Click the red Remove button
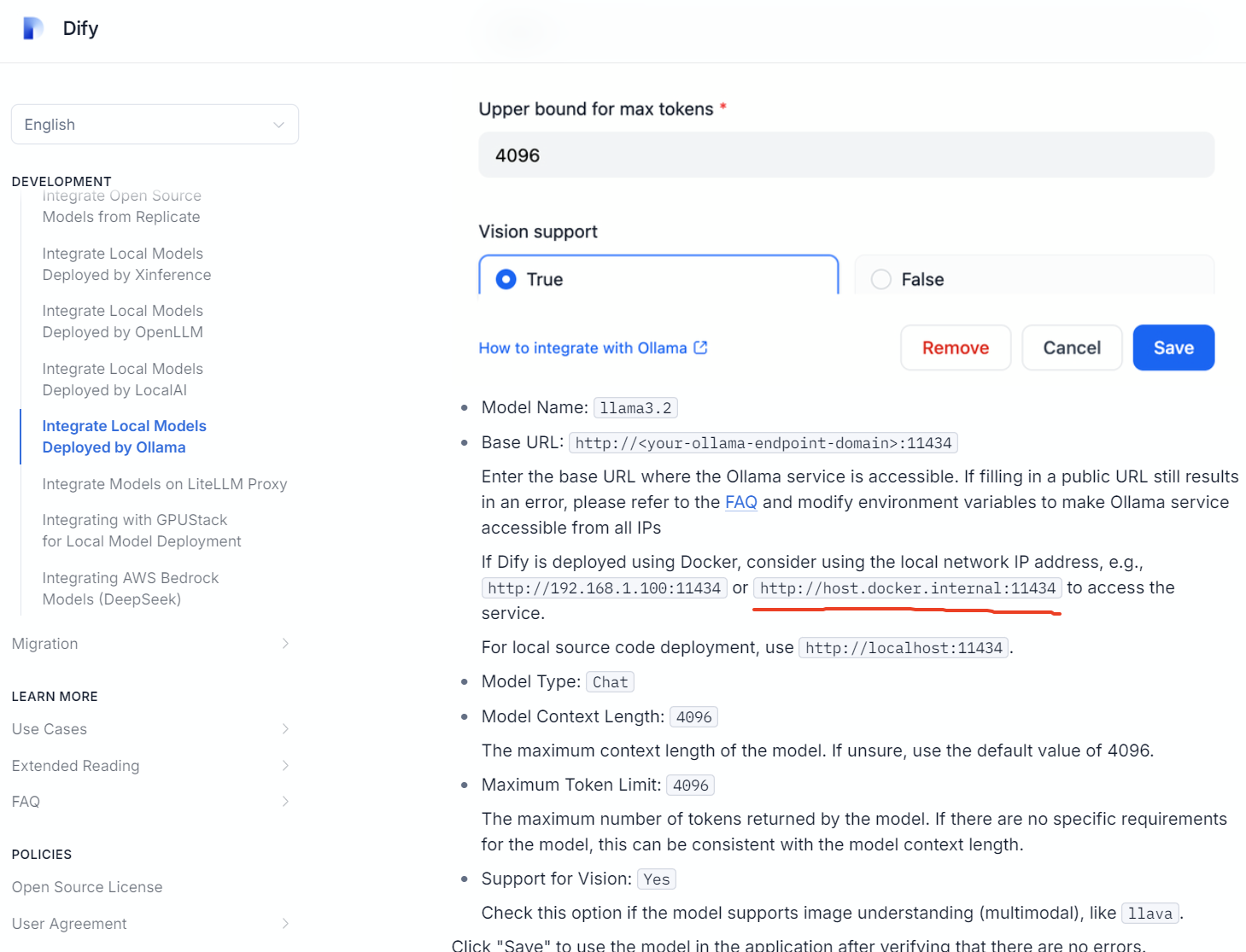Image resolution: width=1246 pixels, height=952 pixels. [x=955, y=348]
